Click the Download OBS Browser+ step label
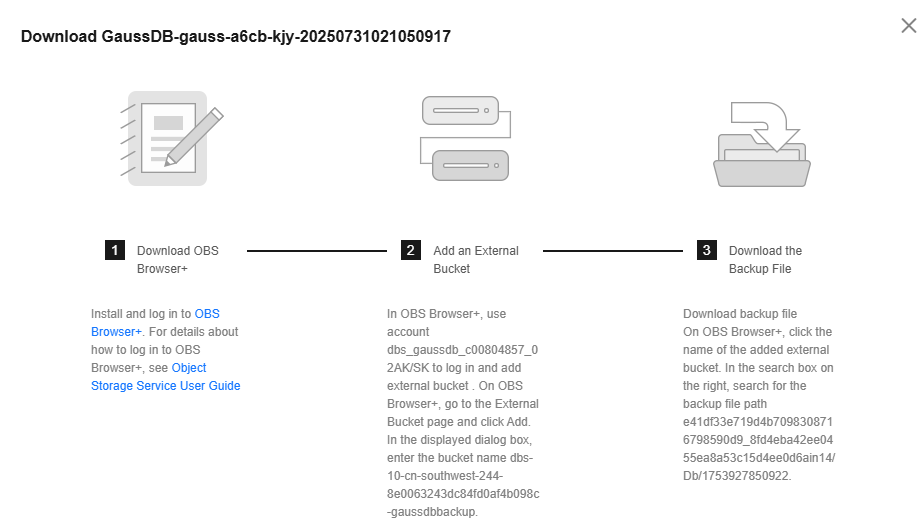This screenshot has width=922, height=528. [x=178, y=259]
